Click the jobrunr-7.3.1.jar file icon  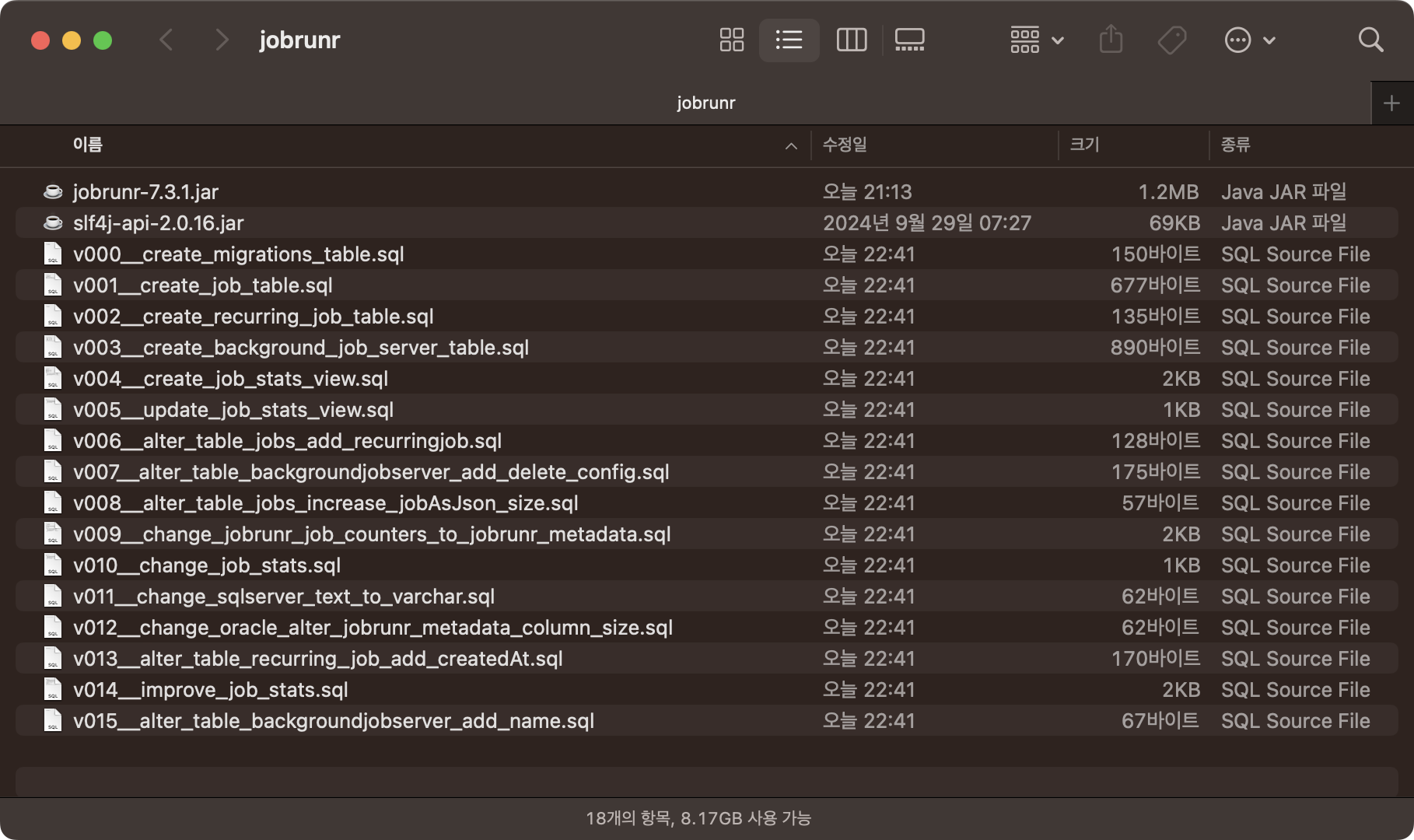pos(53,191)
